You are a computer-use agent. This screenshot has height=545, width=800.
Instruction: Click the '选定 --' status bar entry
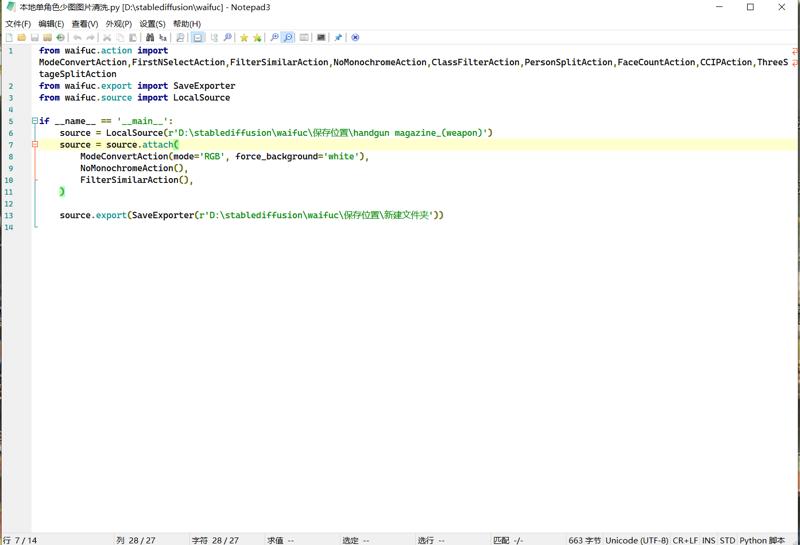[x=356, y=540]
